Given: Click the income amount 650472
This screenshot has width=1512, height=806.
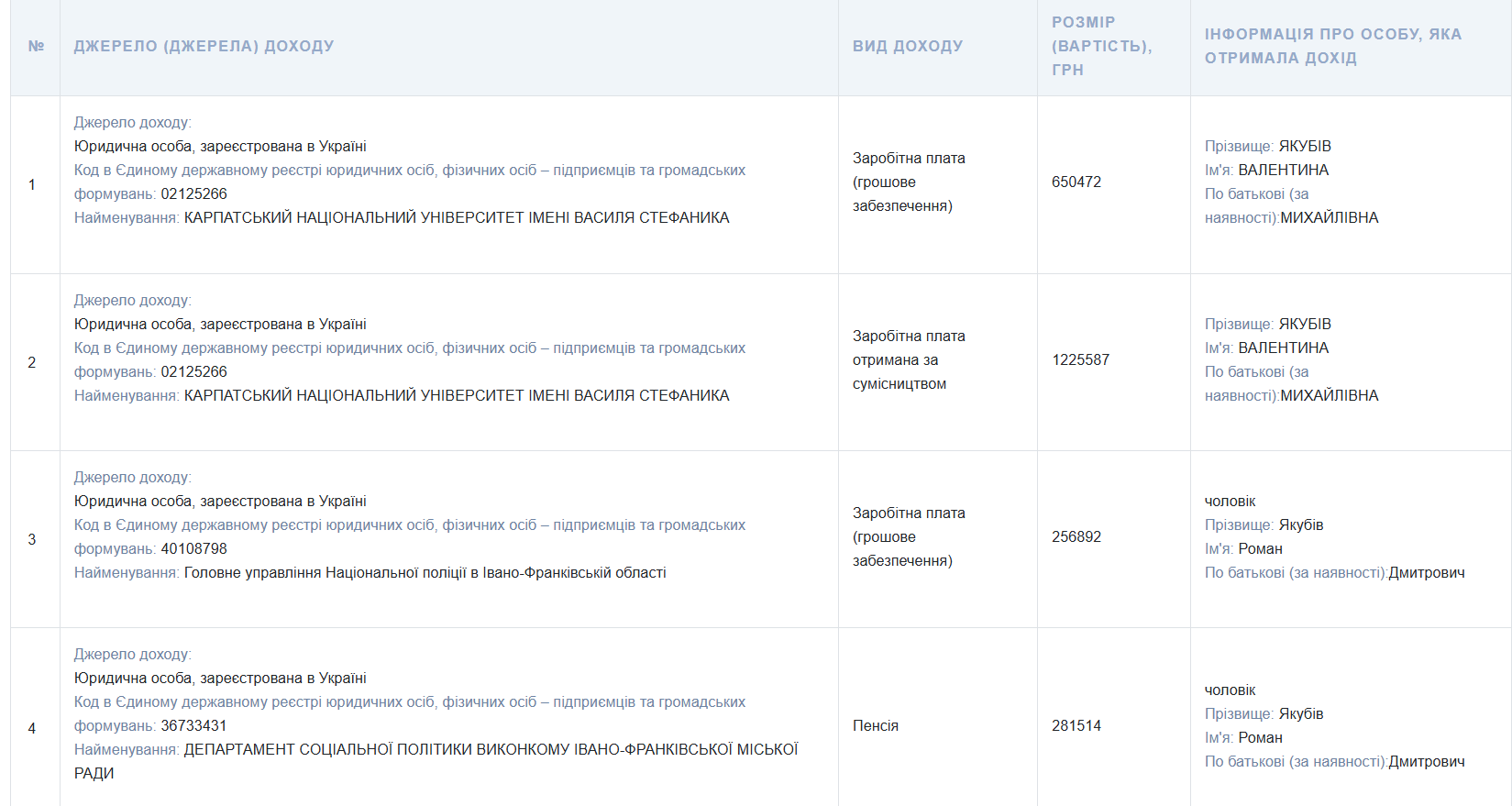Looking at the screenshot, I should coord(1076,182).
